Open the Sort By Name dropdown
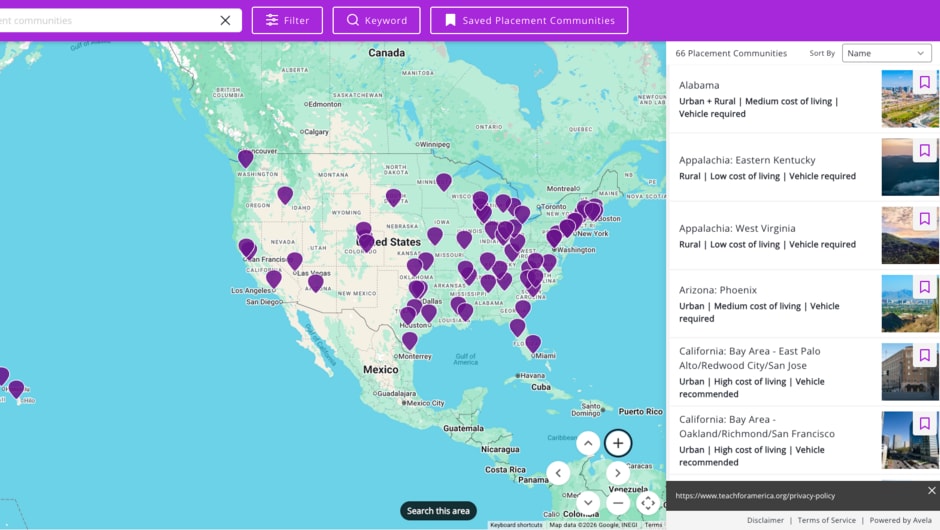 pos(887,53)
